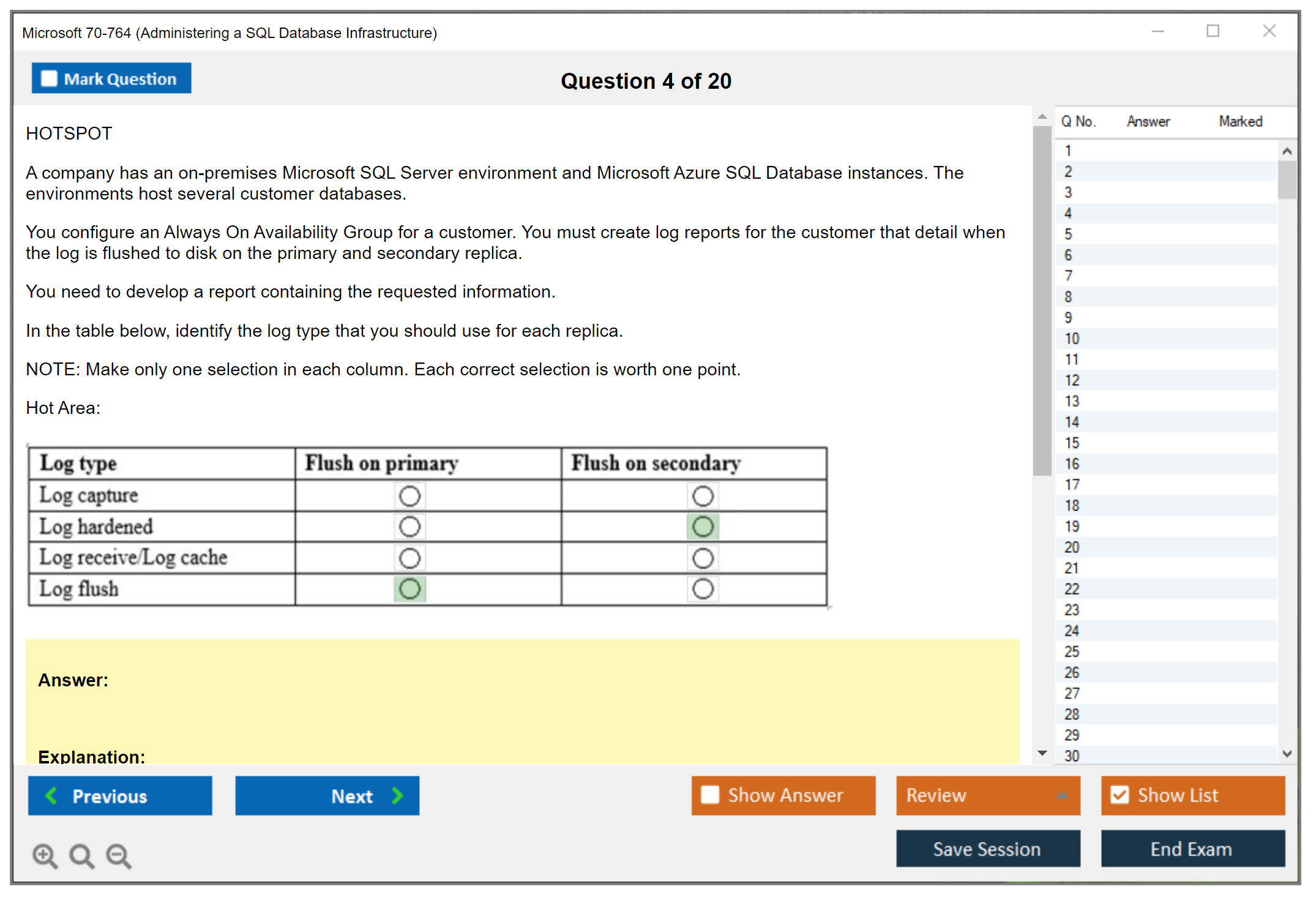Viewport: 1316px width, 900px height.
Task: Click the End Exam button
Action: pos(1192,849)
